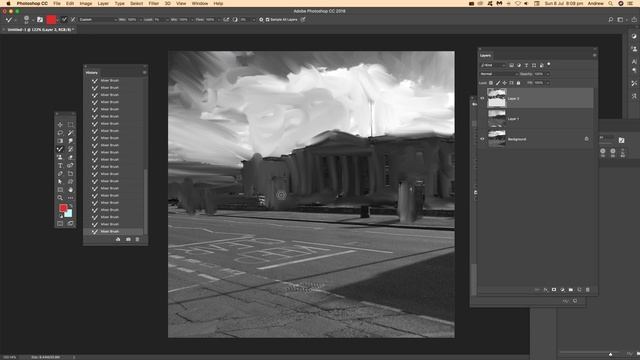Open the Flow percentage dropdown arrow

pos(219,20)
